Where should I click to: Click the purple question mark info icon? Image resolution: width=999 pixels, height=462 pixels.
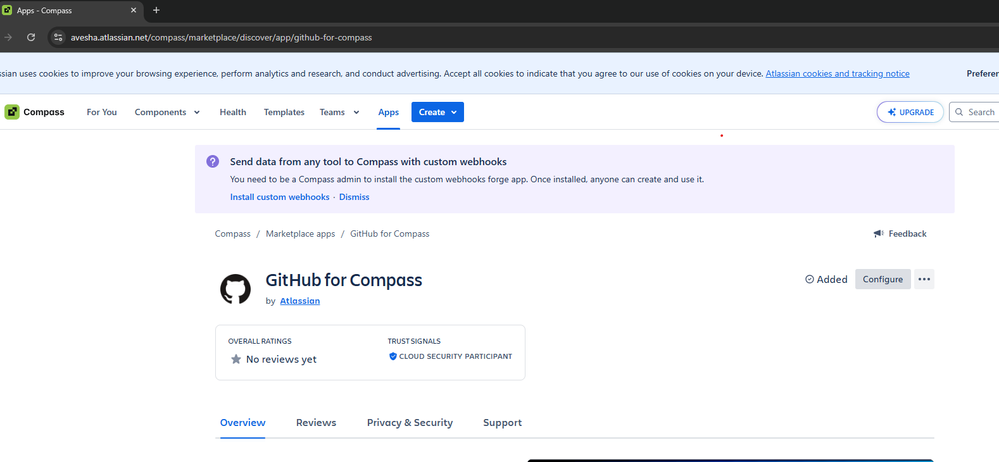pos(213,162)
